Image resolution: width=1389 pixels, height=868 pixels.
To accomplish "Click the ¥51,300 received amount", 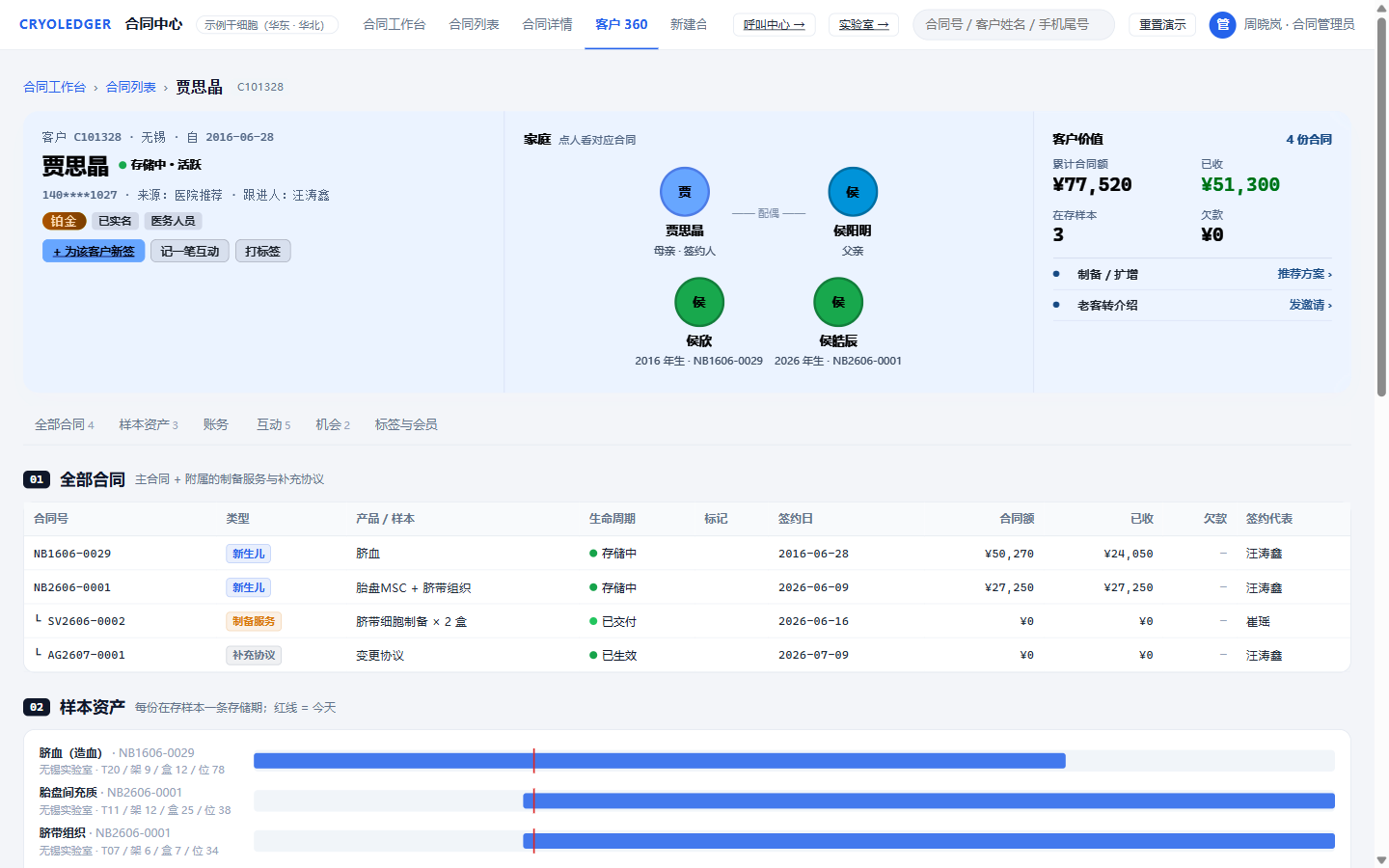I will (1240, 184).
